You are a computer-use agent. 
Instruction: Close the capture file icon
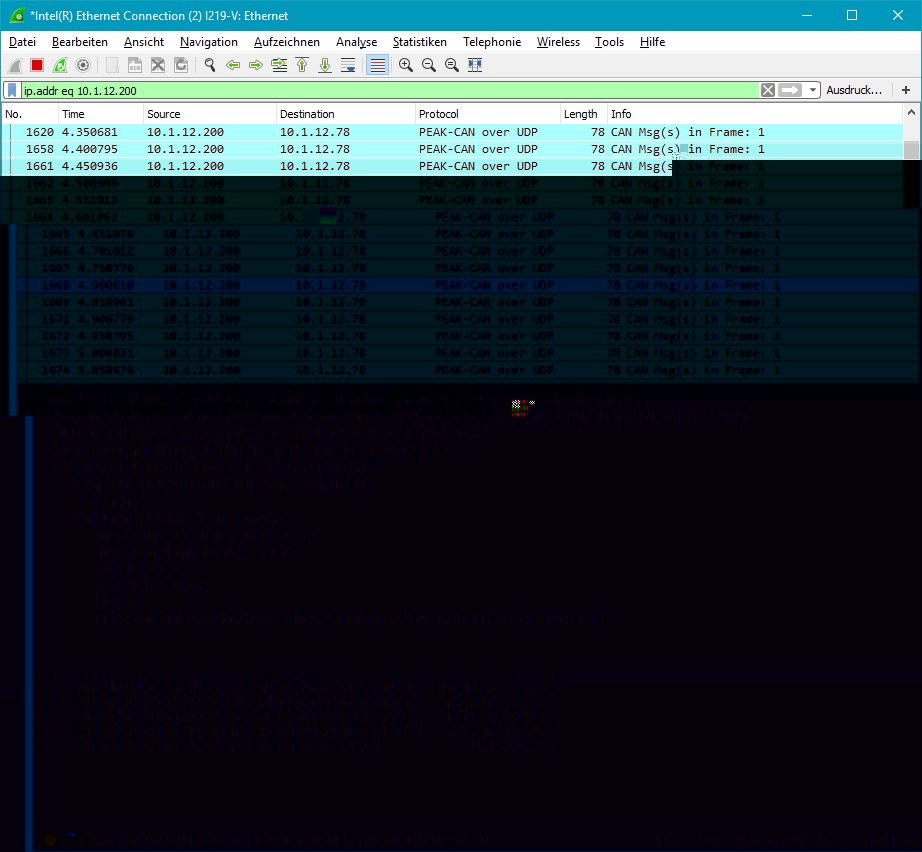(x=158, y=65)
